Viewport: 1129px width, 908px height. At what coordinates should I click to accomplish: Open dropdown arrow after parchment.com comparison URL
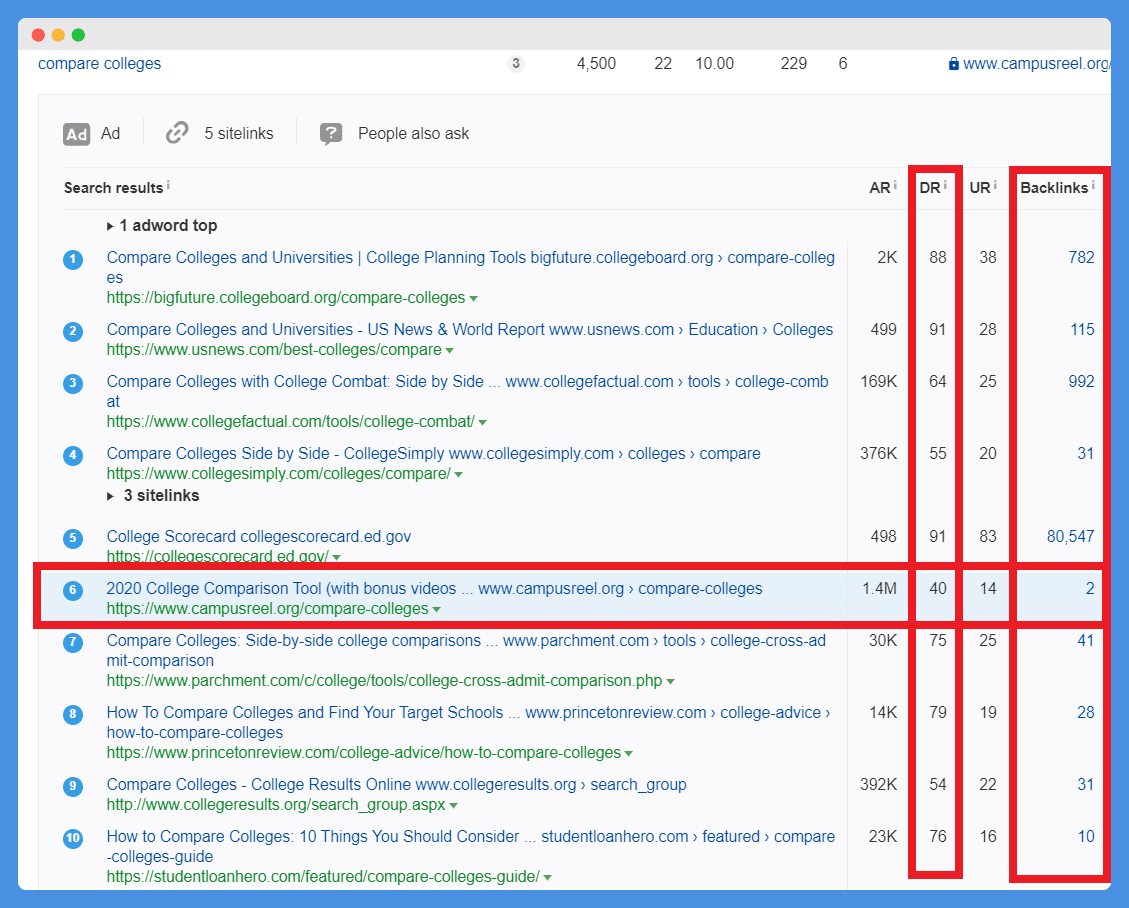click(x=670, y=682)
